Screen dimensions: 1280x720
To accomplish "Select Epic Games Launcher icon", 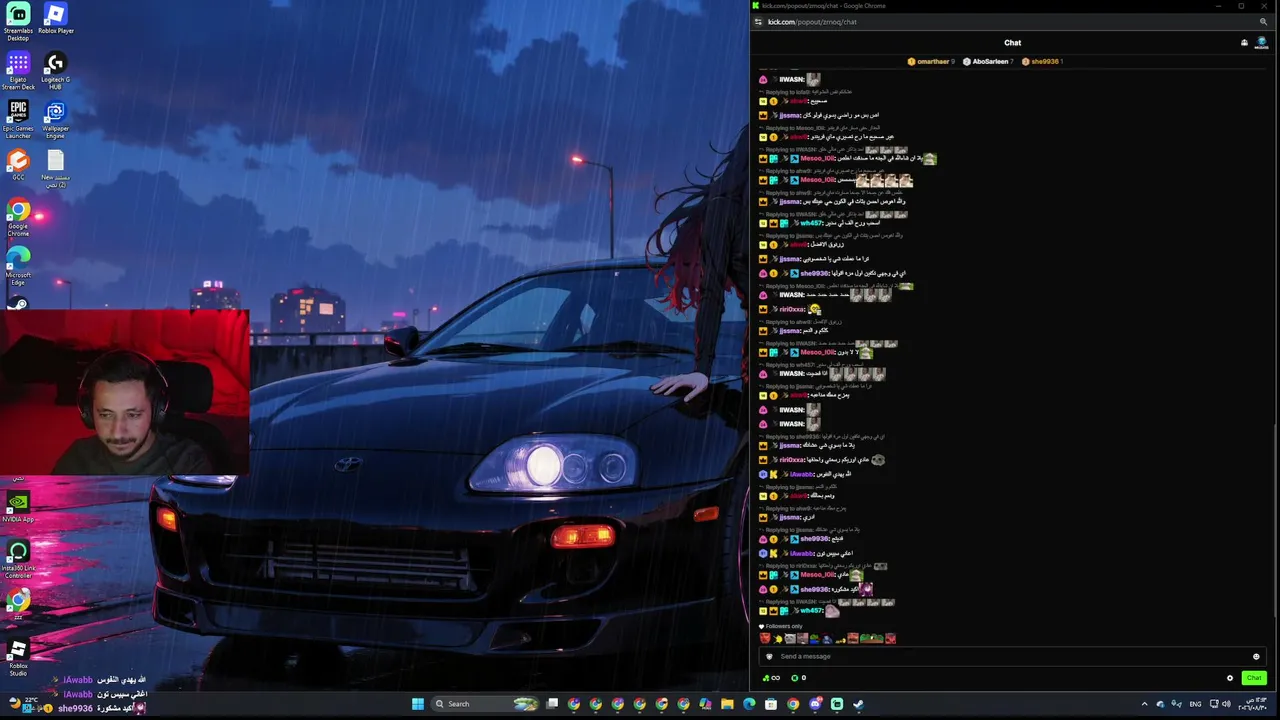I will 18,120.
